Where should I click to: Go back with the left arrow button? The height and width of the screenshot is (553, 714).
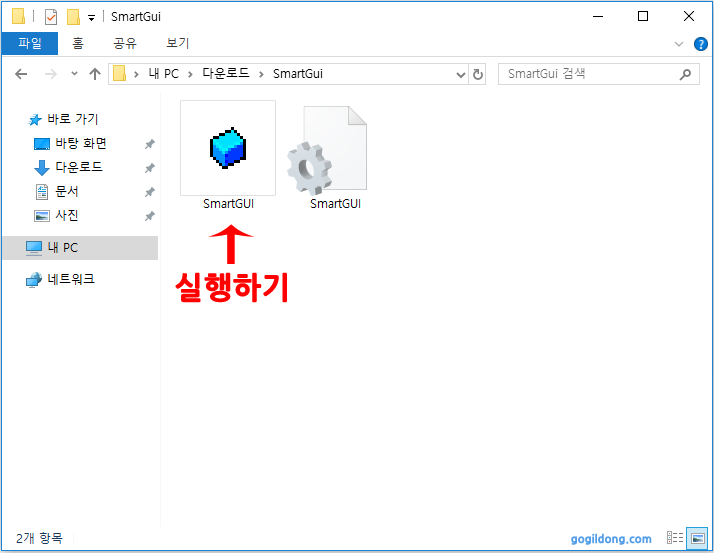tap(21, 74)
